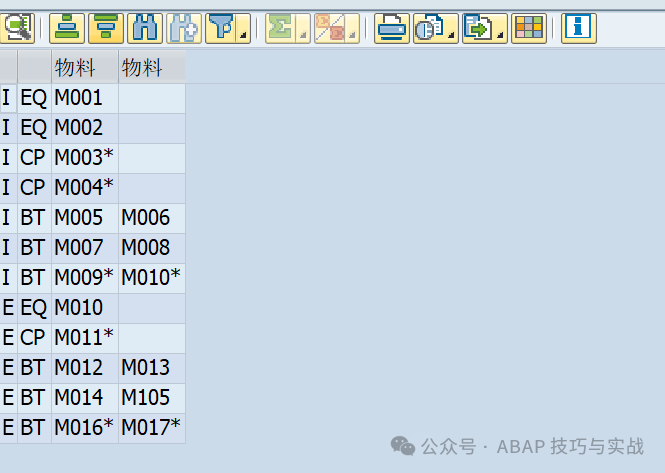Click sign E in M012 row
The image size is (665, 473).
pyautogui.click(x=8, y=368)
